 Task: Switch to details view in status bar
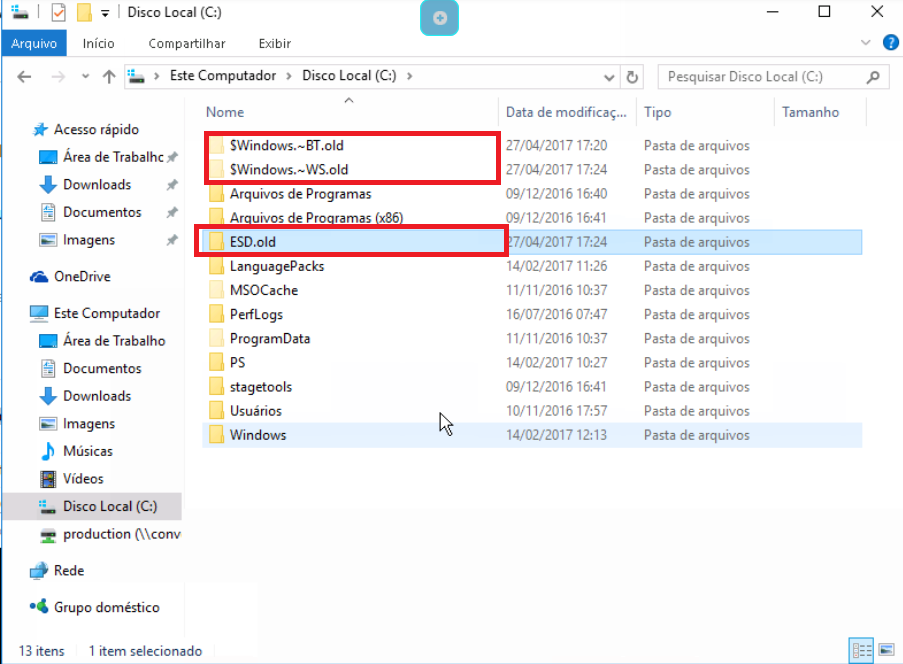coord(862,651)
